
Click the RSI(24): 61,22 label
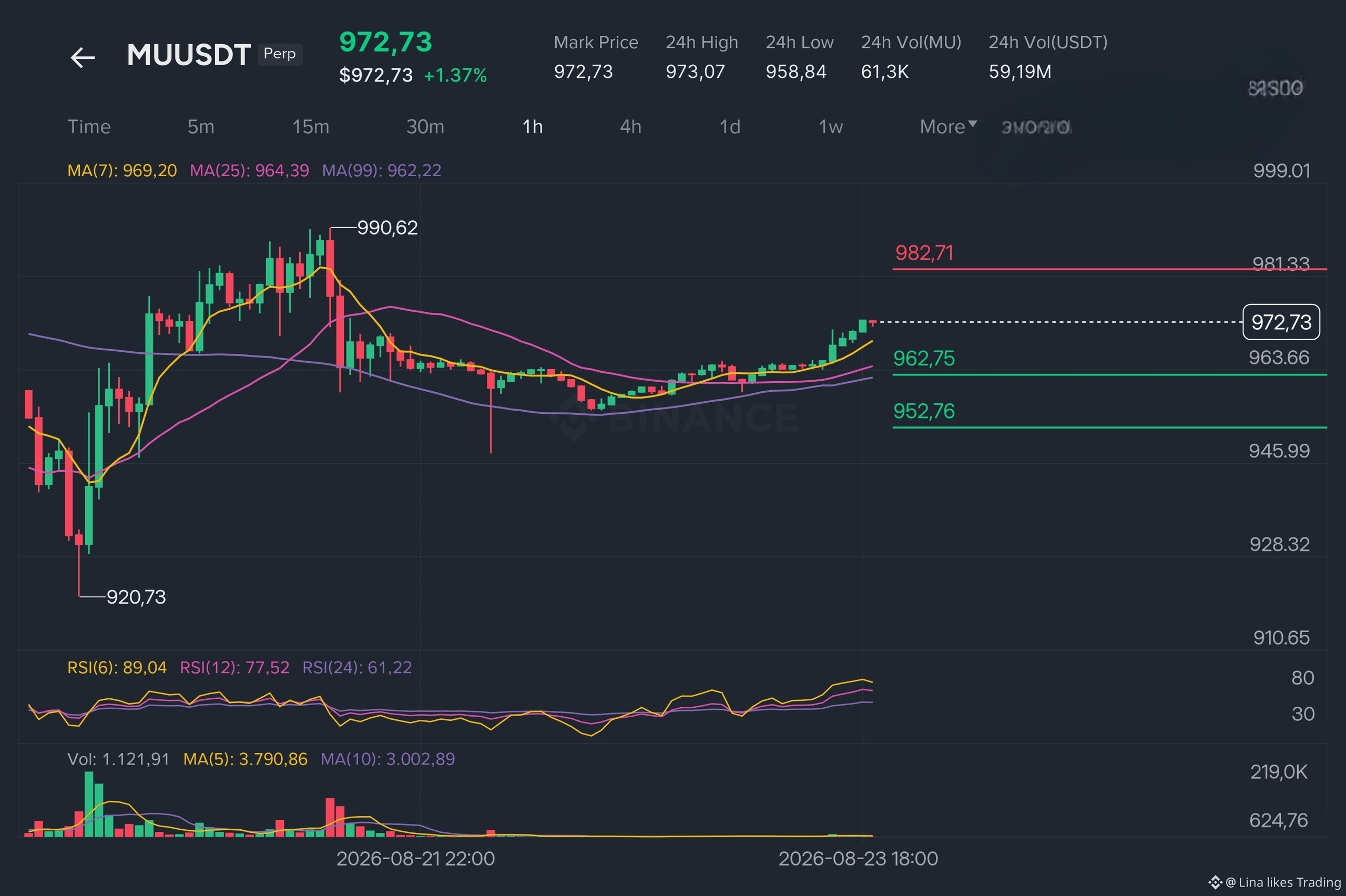coord(357,667)
